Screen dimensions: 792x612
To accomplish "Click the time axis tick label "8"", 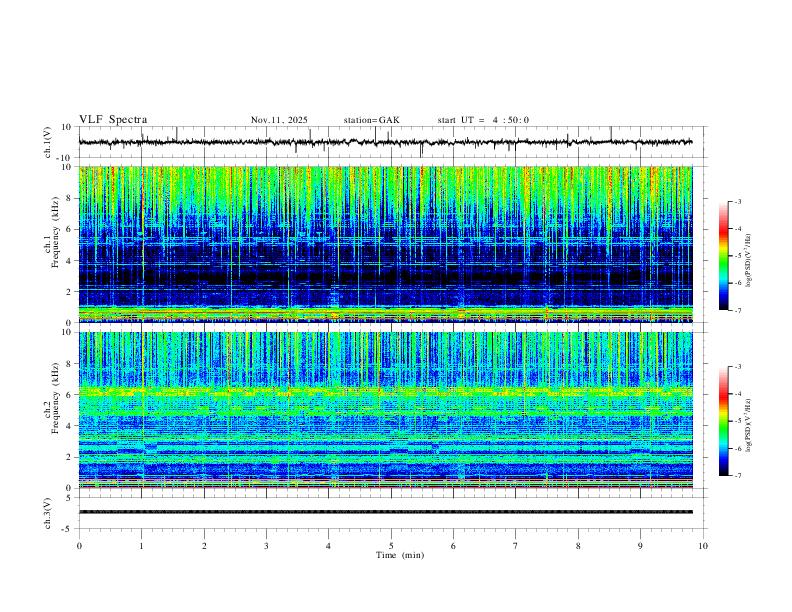I will pos(578,546).
